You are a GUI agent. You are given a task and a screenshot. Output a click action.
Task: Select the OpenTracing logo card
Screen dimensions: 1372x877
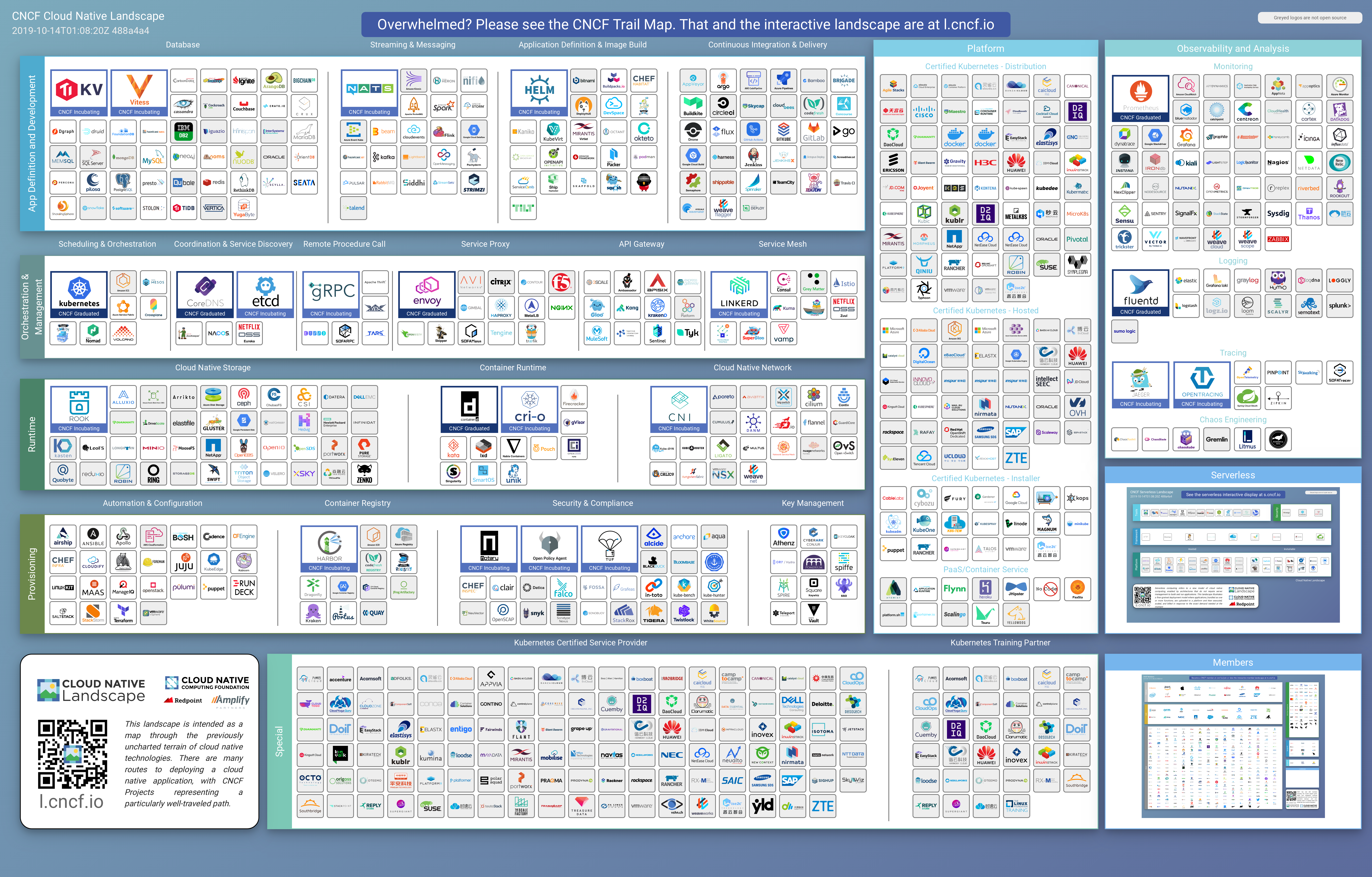[1202, 385]
